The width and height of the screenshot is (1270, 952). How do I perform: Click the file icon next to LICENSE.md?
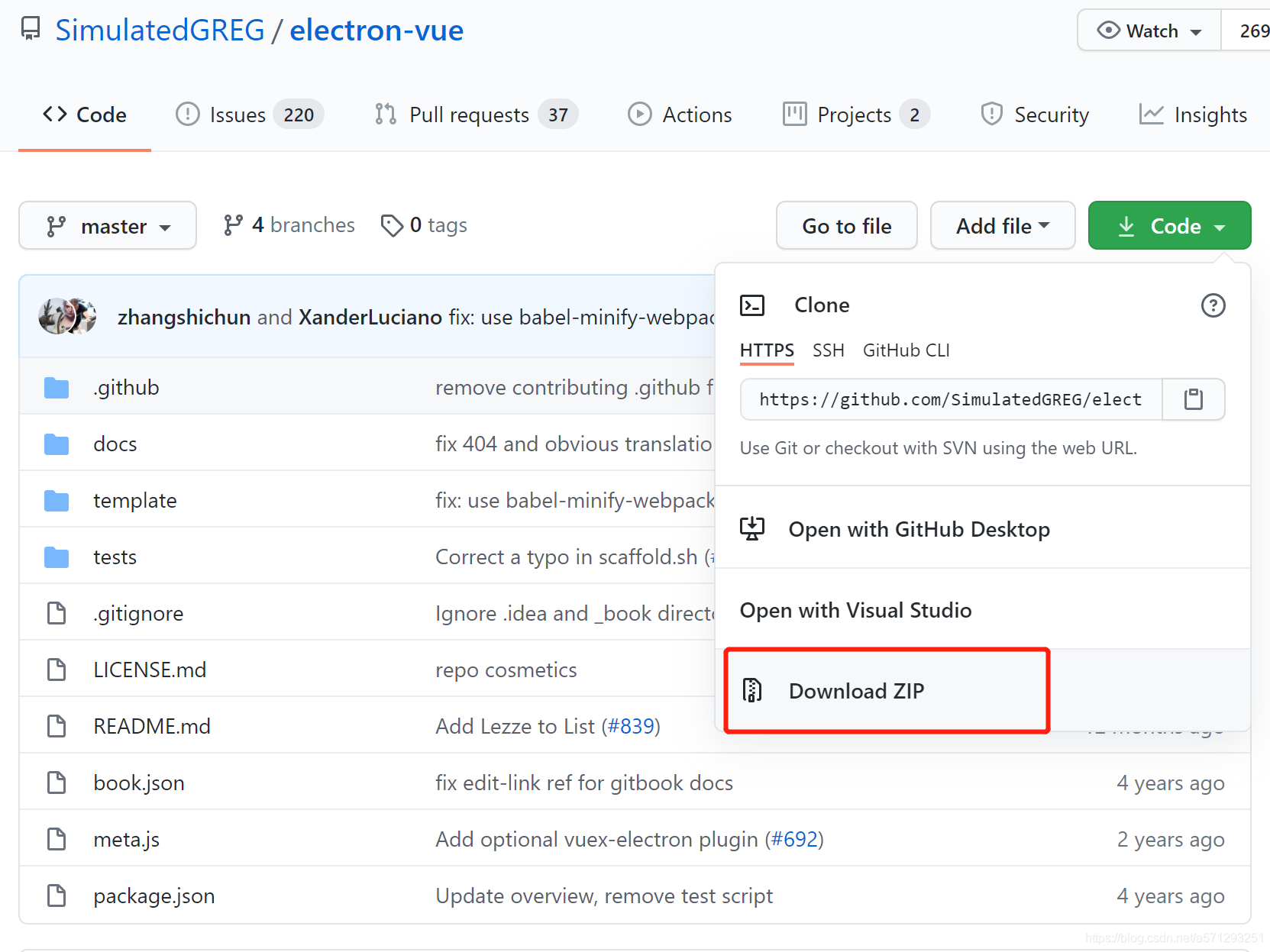click(57, 670)
